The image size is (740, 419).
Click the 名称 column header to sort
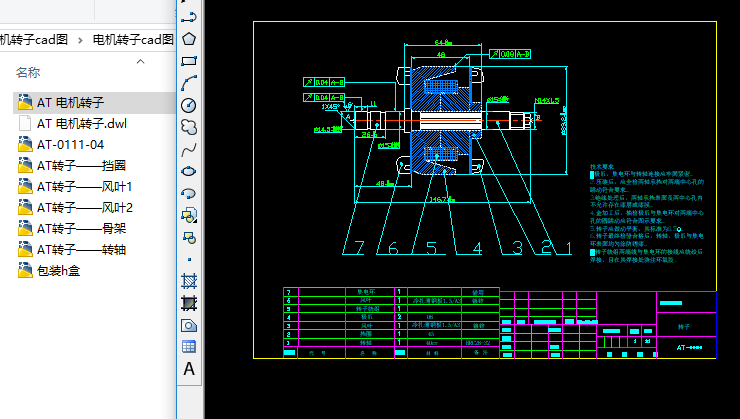pos(28,73)
